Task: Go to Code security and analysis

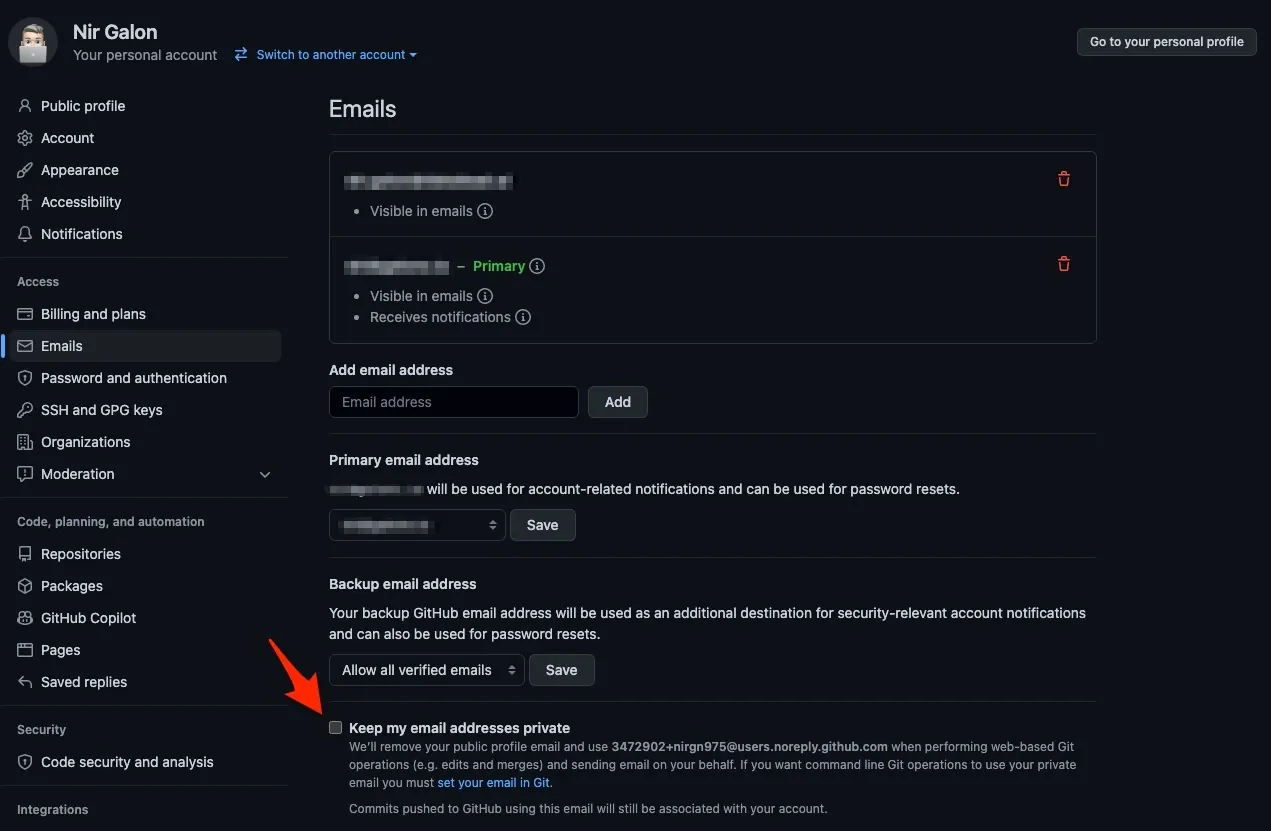Action: [127, 761]
